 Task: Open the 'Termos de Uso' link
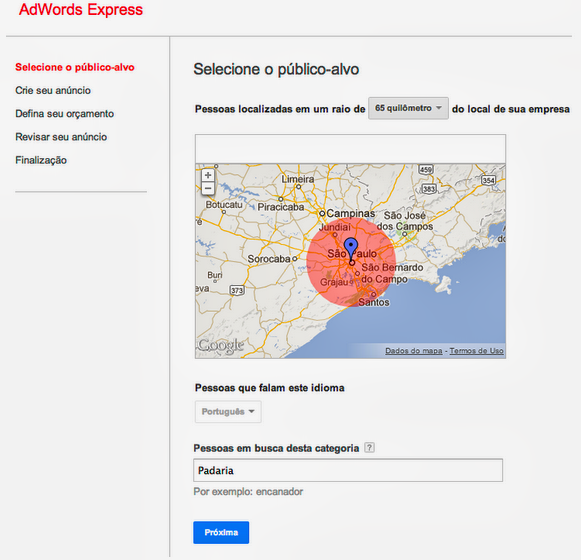(477, 351)
